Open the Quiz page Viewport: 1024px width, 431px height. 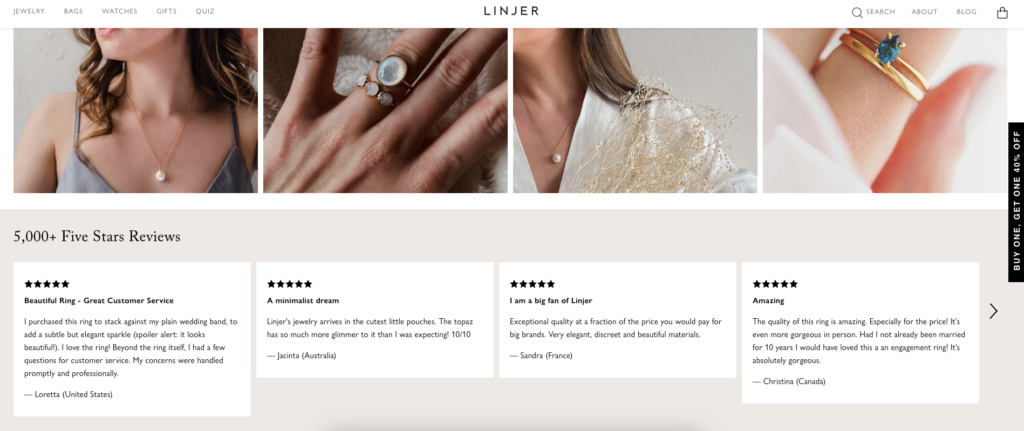click(x=205, y=12)
